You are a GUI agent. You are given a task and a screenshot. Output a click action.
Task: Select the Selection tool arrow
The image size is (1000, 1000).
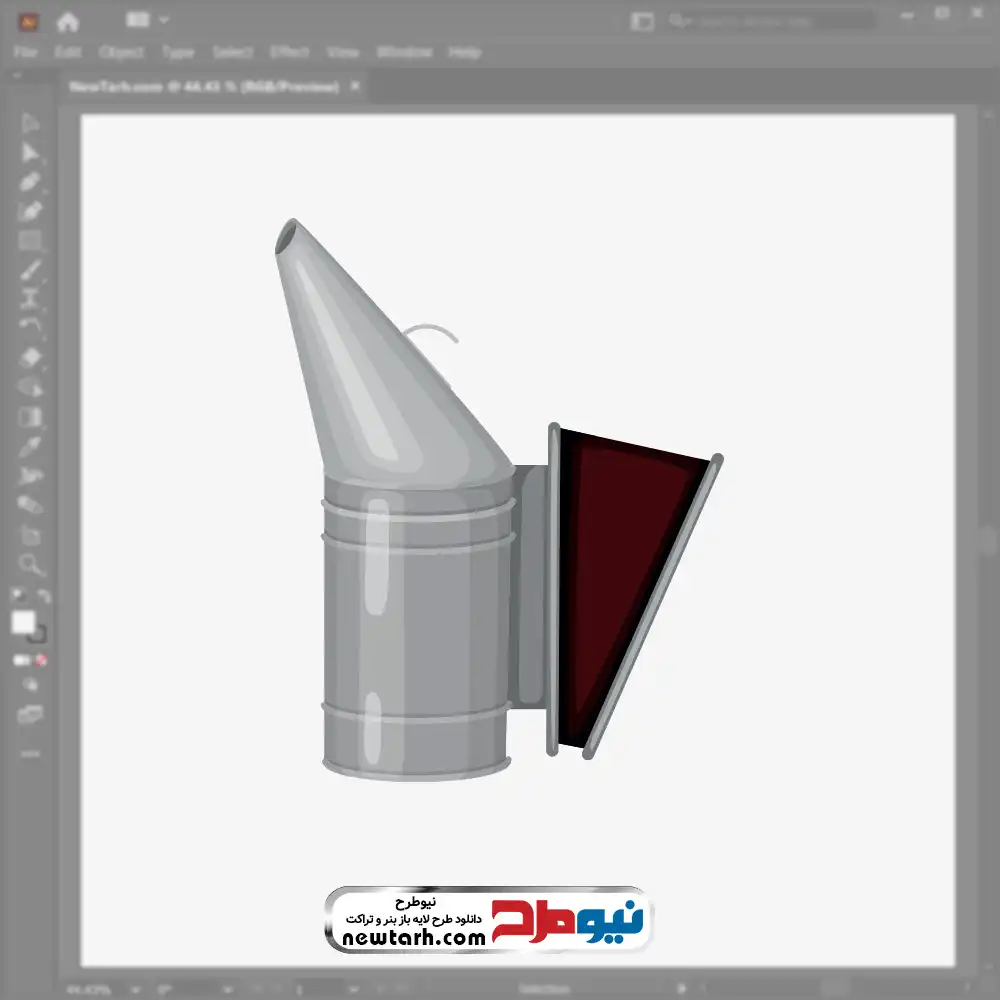(x=30, y=123)
